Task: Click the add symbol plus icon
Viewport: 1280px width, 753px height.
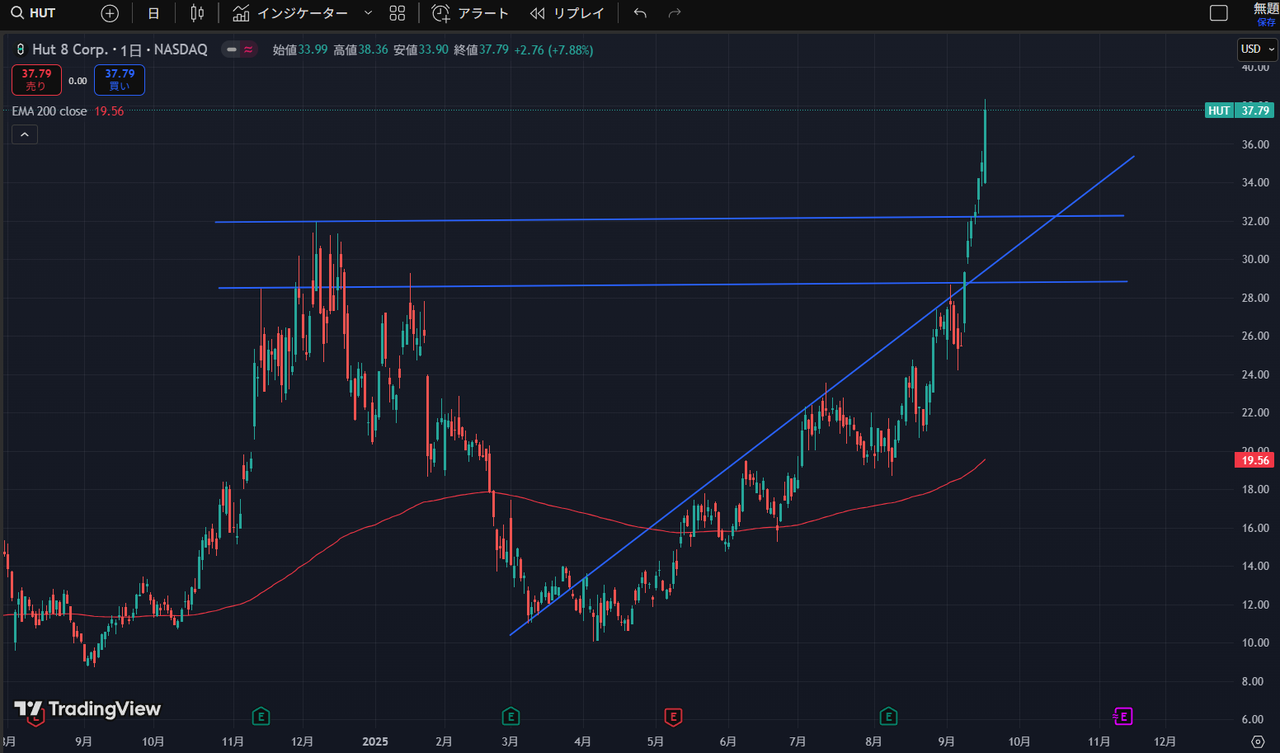Action: tap(110, 13)
